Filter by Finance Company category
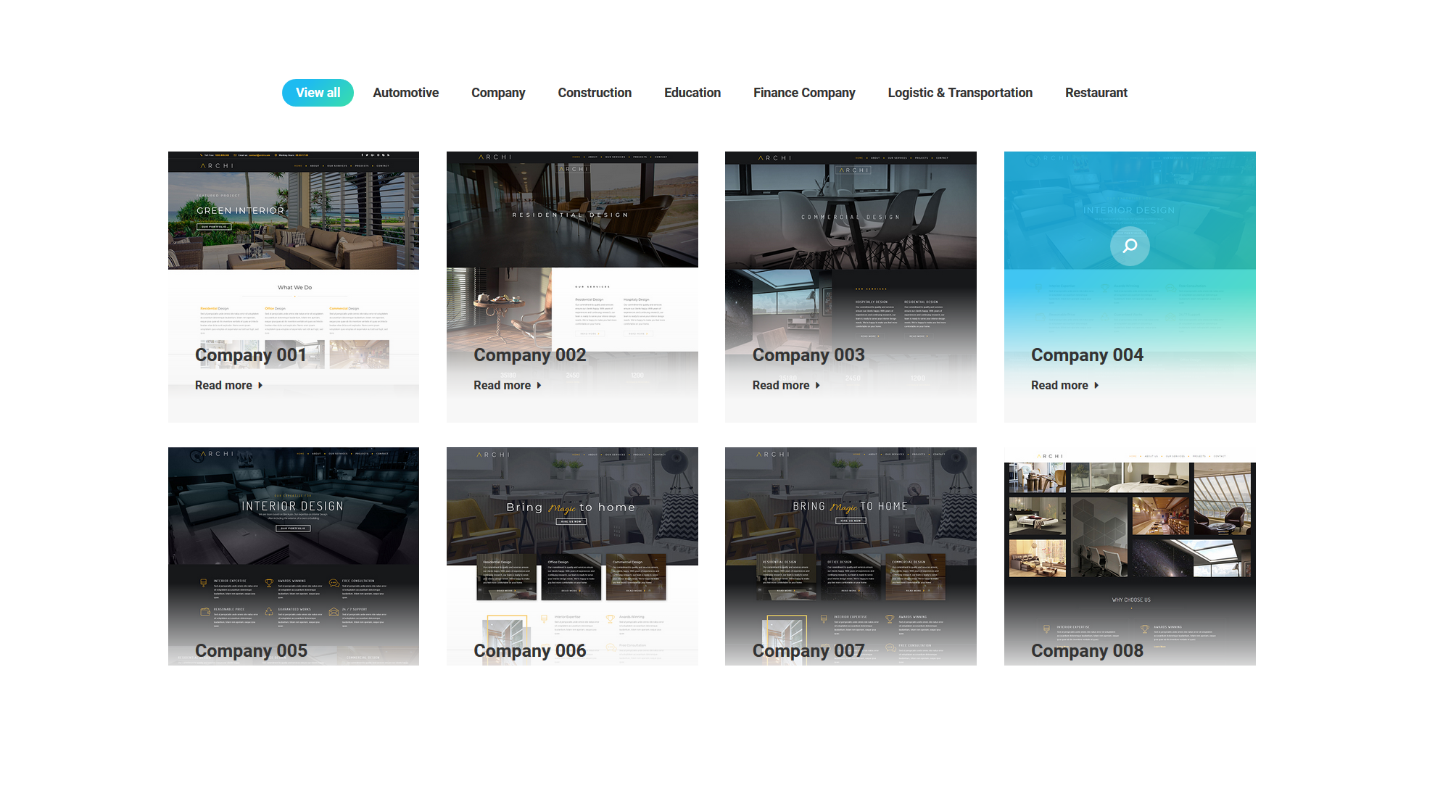Image resolution: width=1456 pixels, height=812 pixels. (x=804, y=93)
